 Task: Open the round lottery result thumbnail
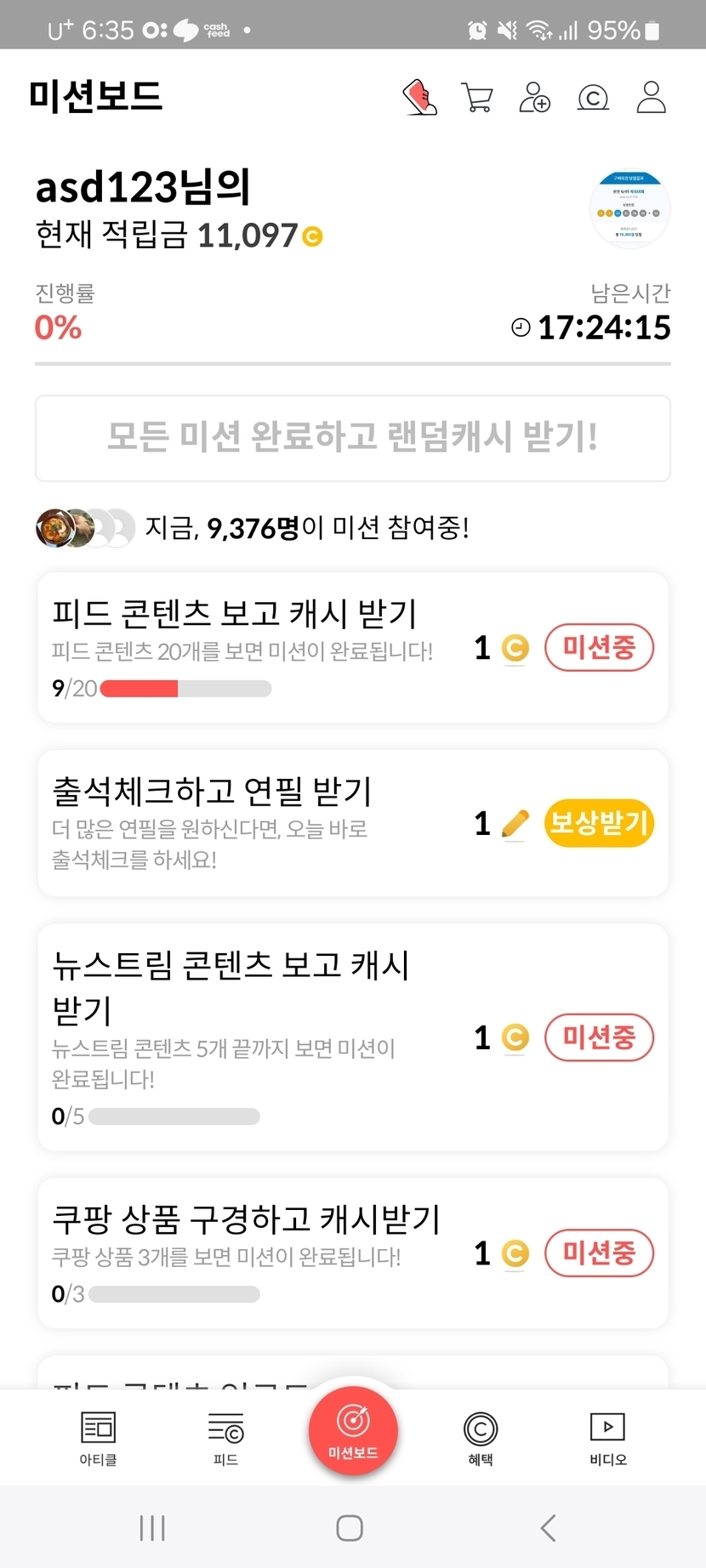pos(630,209)
